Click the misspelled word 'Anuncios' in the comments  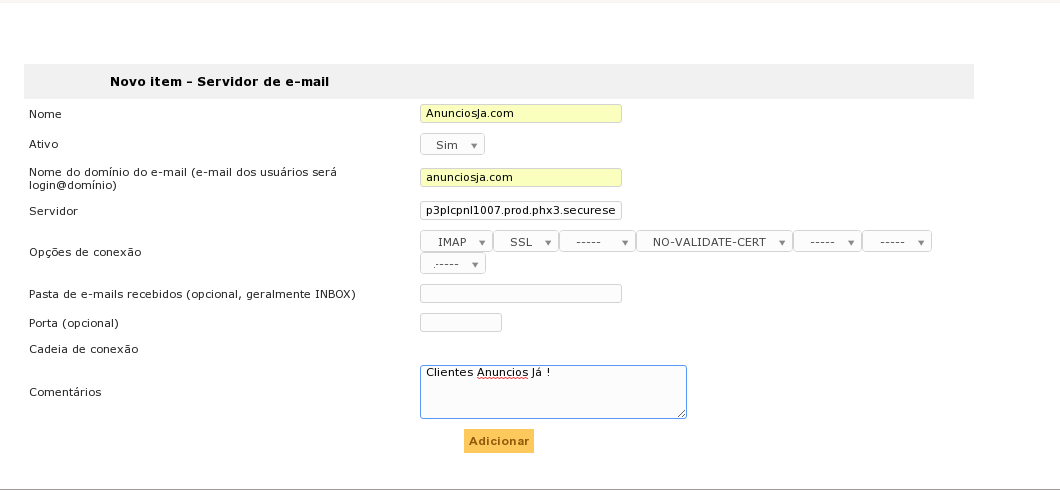click(x=501, y=373)
